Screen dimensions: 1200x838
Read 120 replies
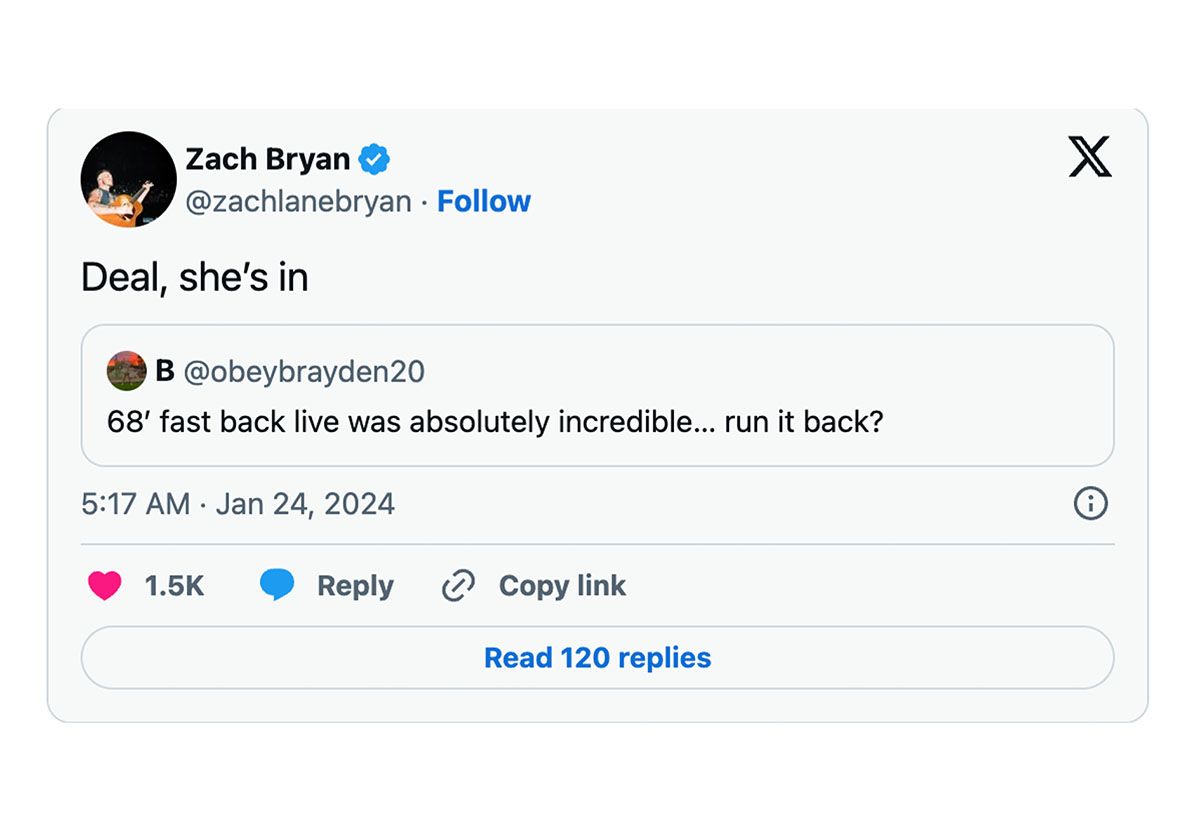coord(598,657)
